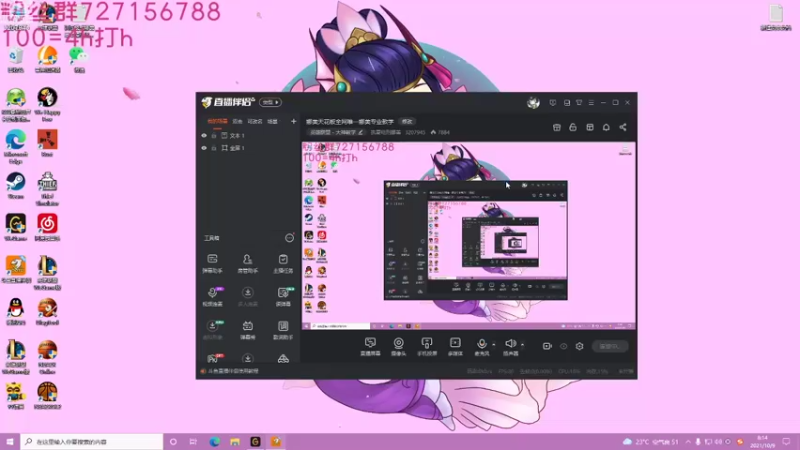Open the store icon left of the padlock

click(x=557, y=127)
